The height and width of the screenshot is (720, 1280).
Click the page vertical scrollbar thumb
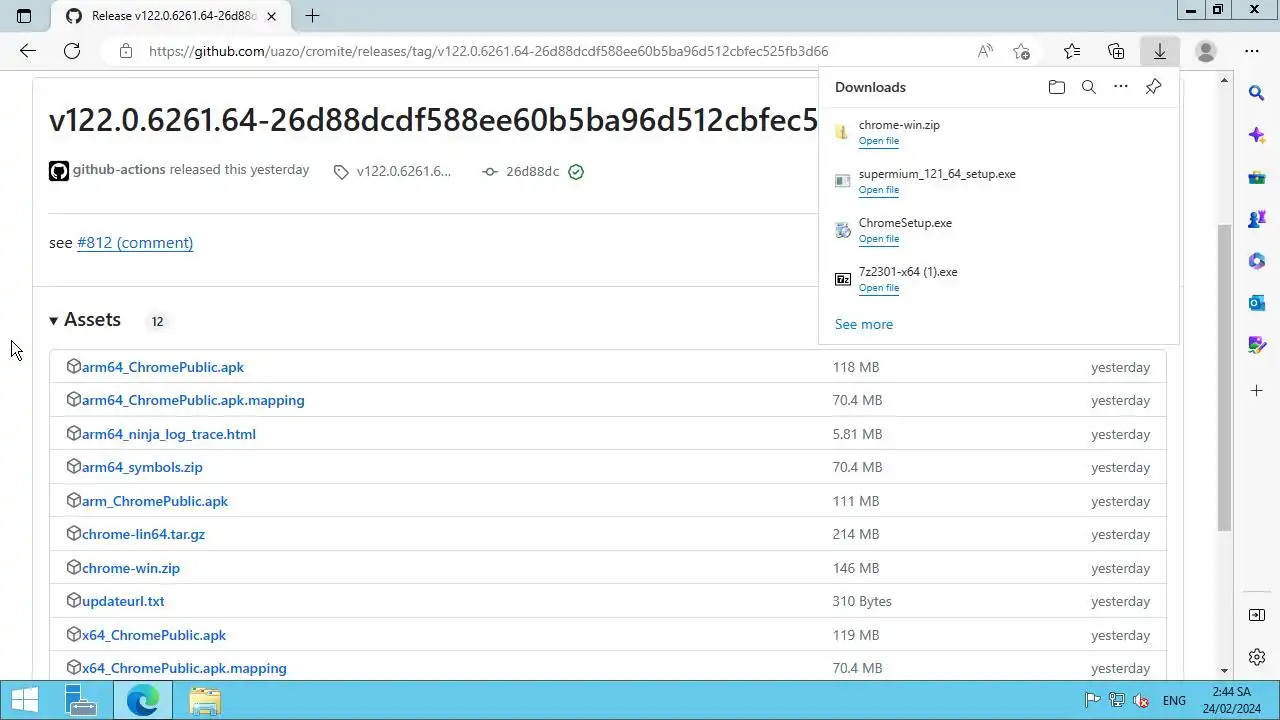pos(1224,377)
